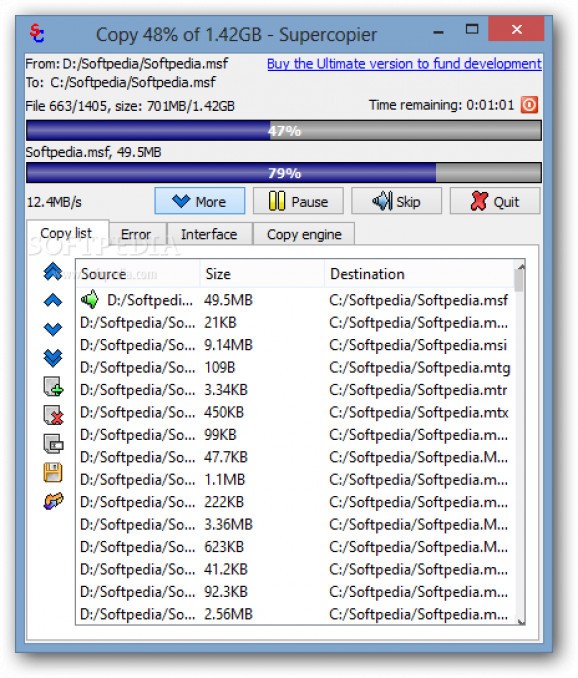Click destination C:/Softpedia/Softpedia.mtr
Image resolution: width=578 pixels, height=678 pixels.
pos(418,390)
